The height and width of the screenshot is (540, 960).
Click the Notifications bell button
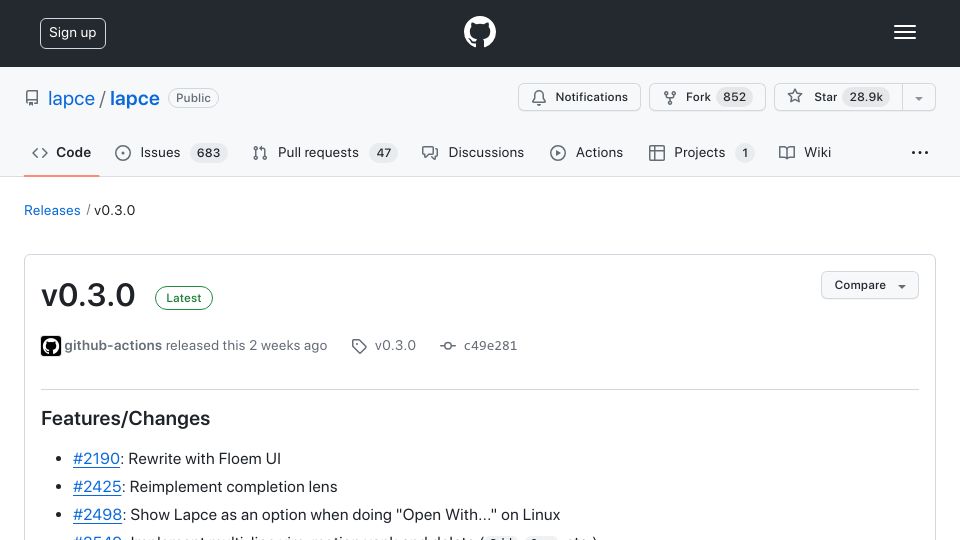[x=579, y=97]
